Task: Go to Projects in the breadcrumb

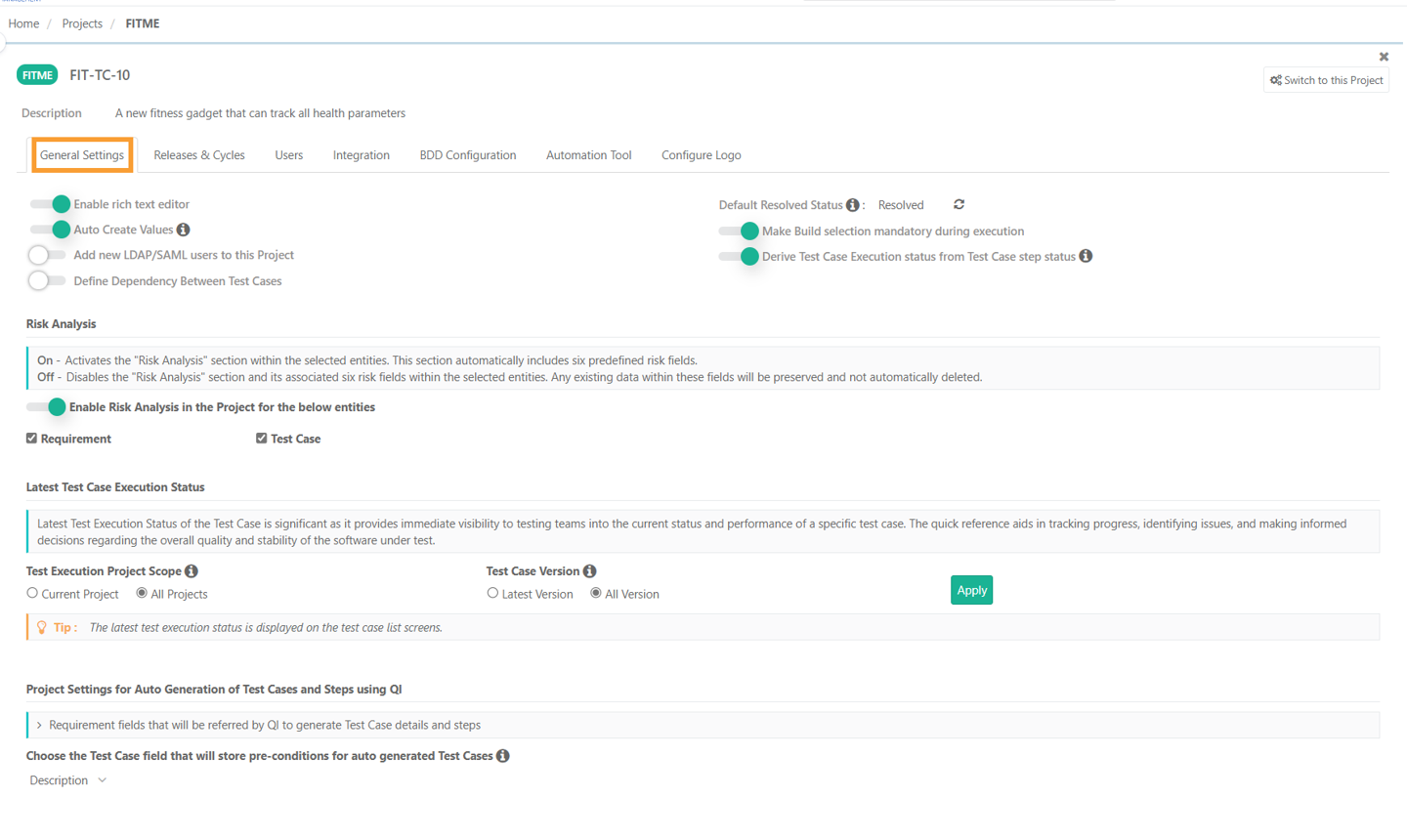Action: [x=82, y=23]
